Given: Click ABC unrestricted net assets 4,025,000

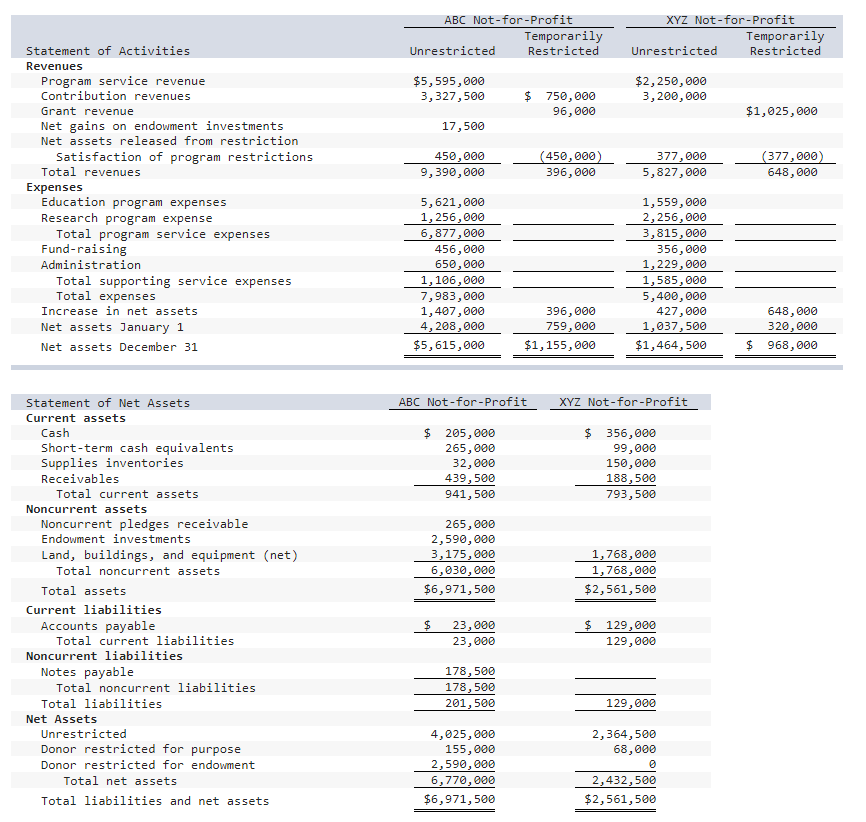Looking at the screenshot, I should point(463,734).
